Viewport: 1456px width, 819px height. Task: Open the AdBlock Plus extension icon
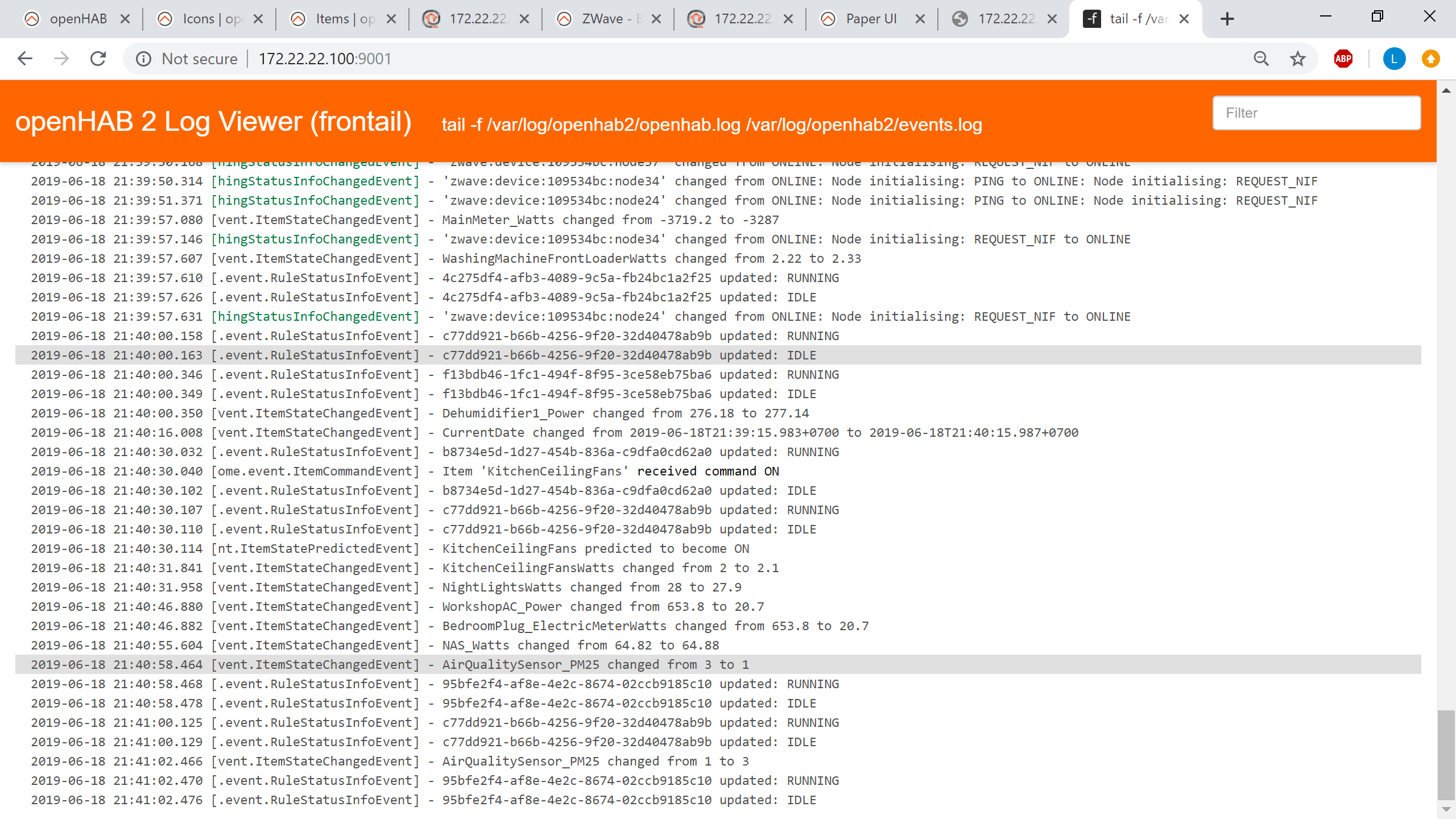coord(1343,59)
